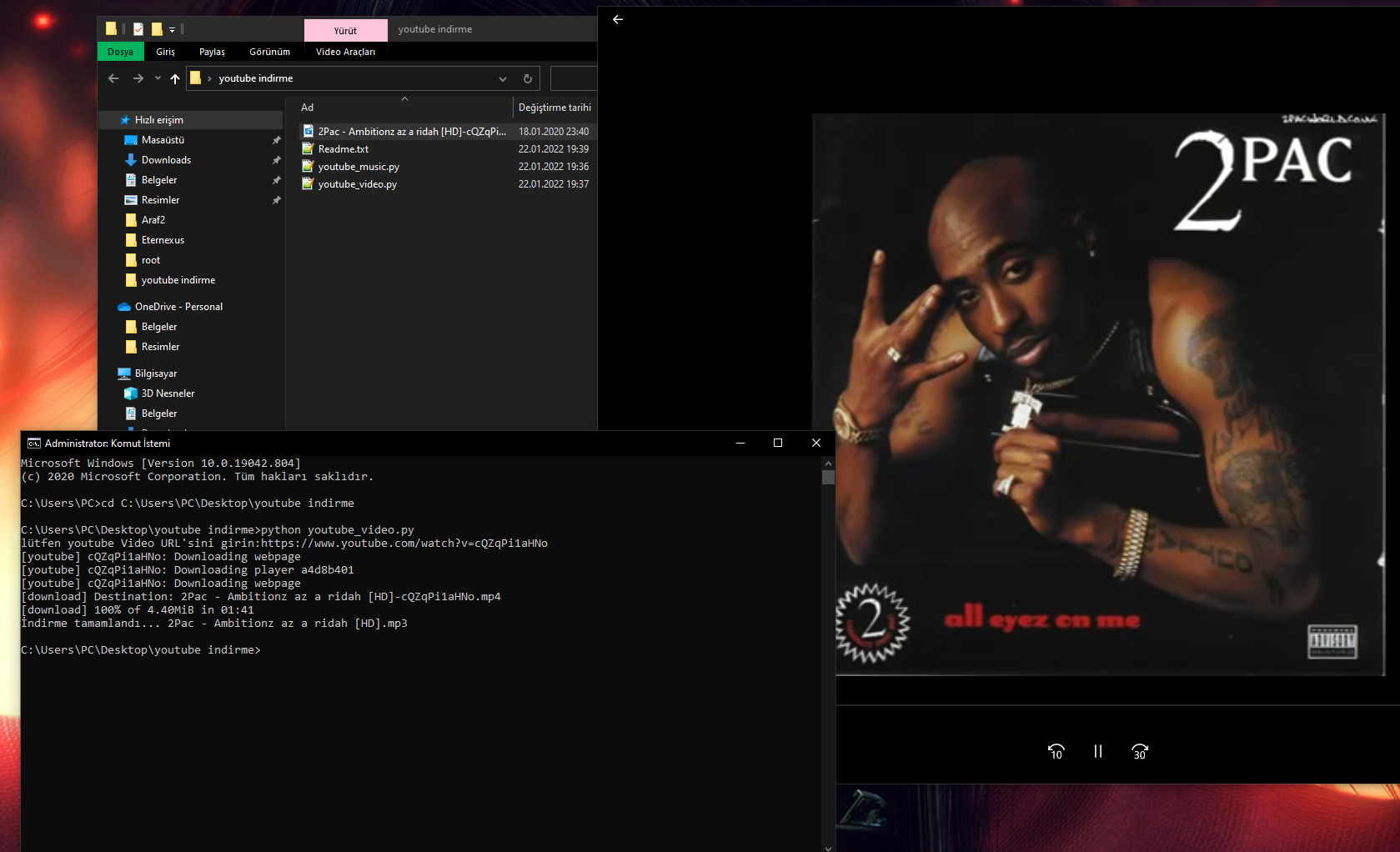Select the youtube_video.py file
This screenshot has width=1400, height=852.
357,184
